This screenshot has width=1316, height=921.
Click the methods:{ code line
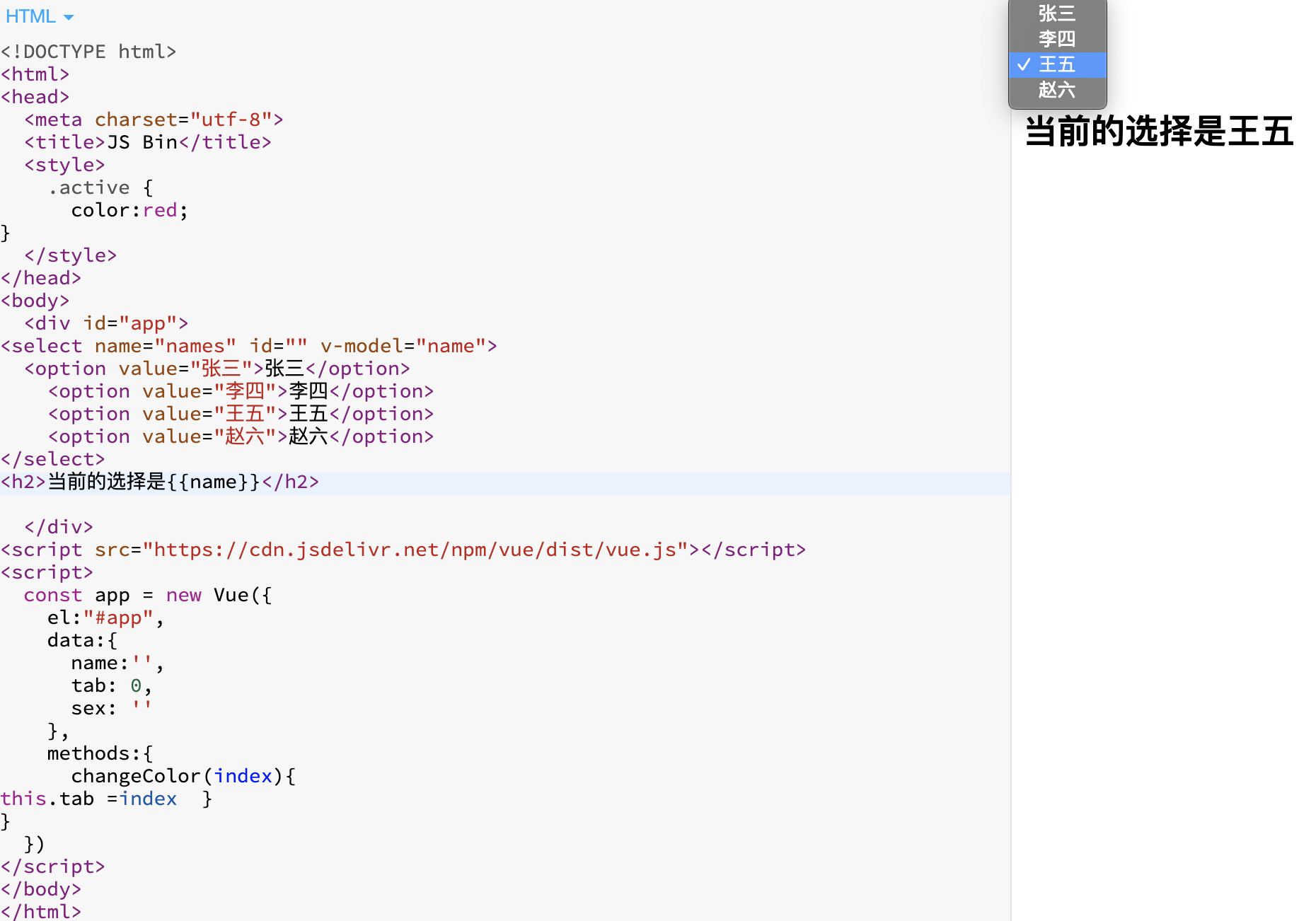(100, 753)
